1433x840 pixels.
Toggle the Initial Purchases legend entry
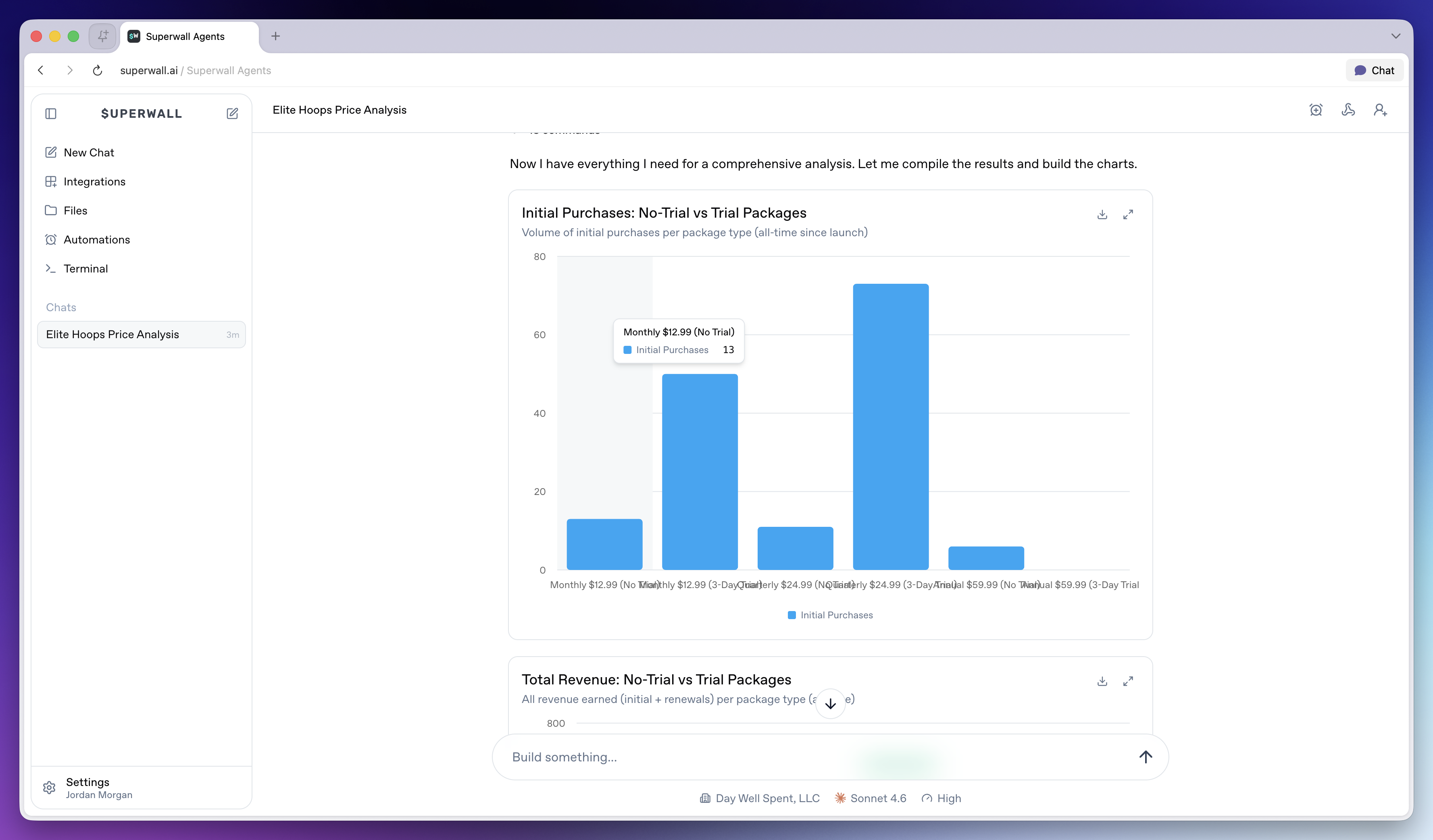[x=830, y=615]
